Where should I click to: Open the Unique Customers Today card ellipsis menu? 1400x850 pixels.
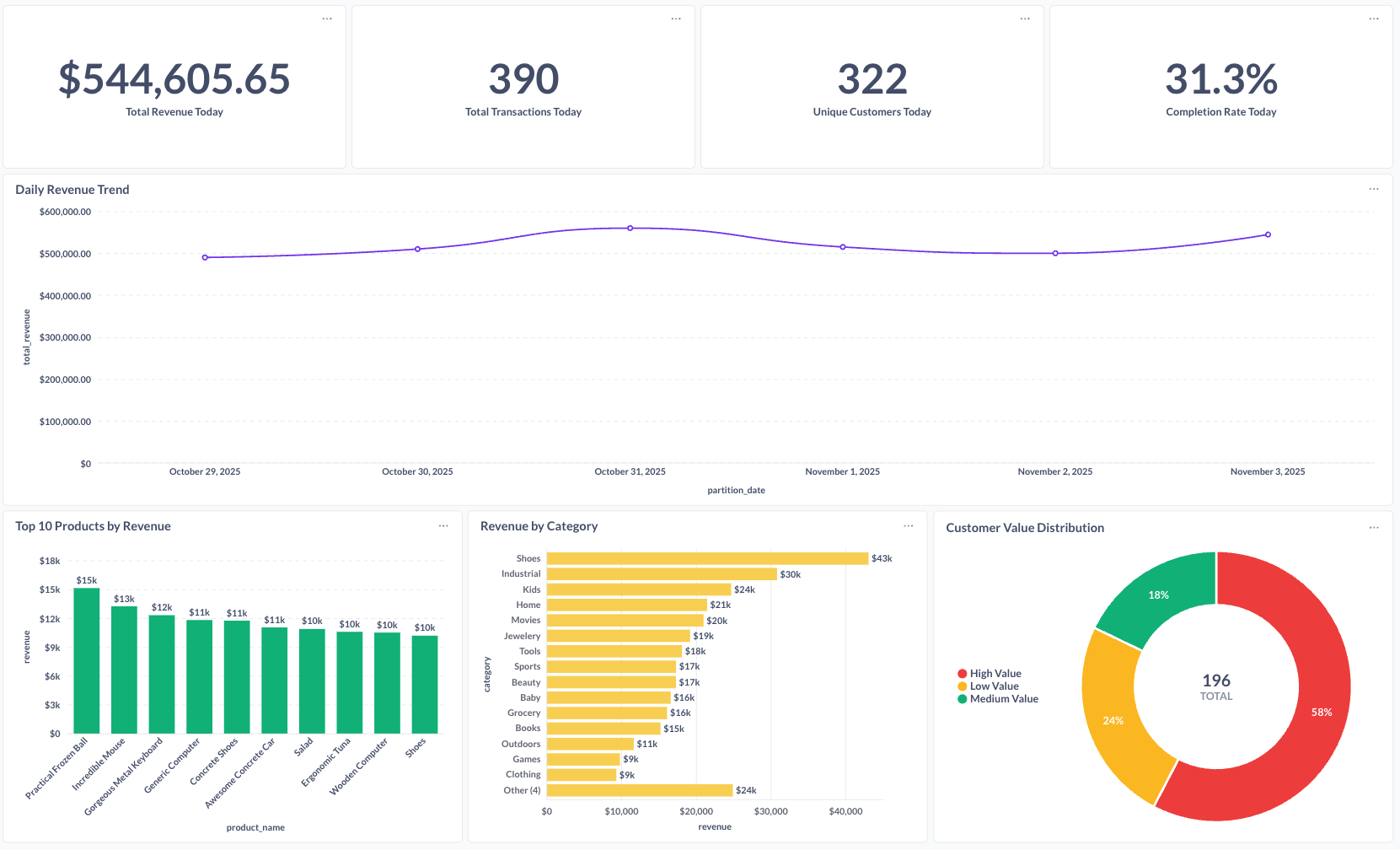point(1025,19)
